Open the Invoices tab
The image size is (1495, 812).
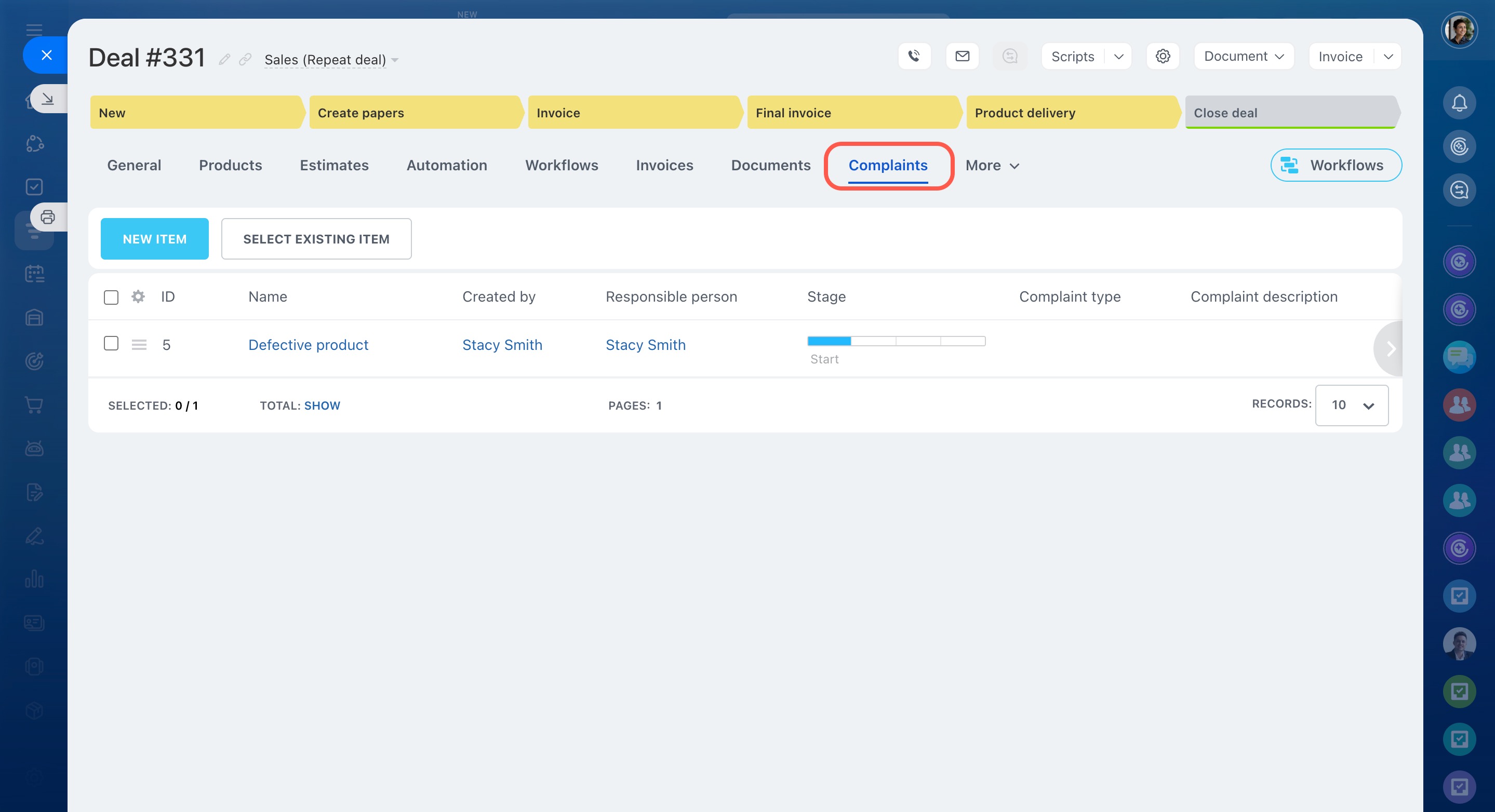[664, 166]
